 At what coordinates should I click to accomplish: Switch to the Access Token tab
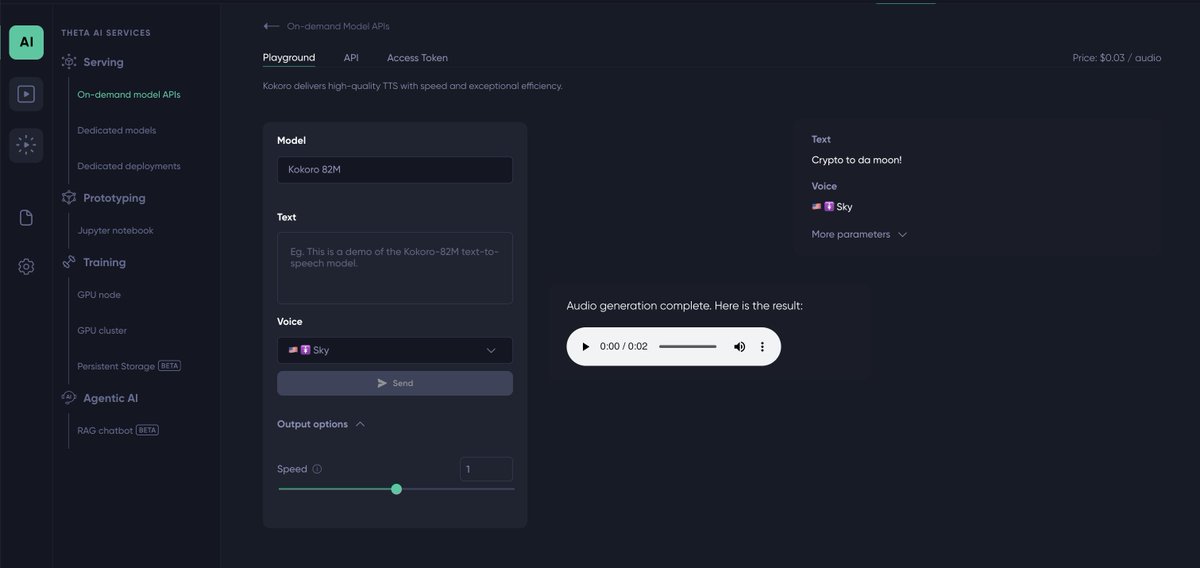pos(417,58)
